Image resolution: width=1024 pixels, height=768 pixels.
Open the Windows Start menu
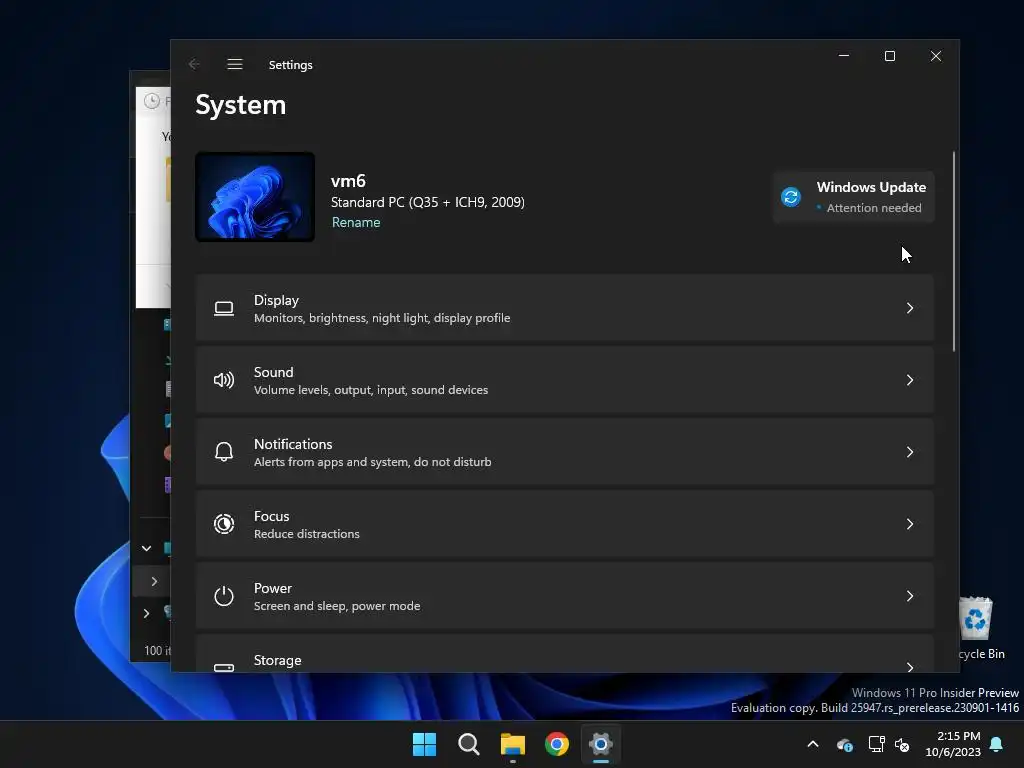tap(424, 744)
